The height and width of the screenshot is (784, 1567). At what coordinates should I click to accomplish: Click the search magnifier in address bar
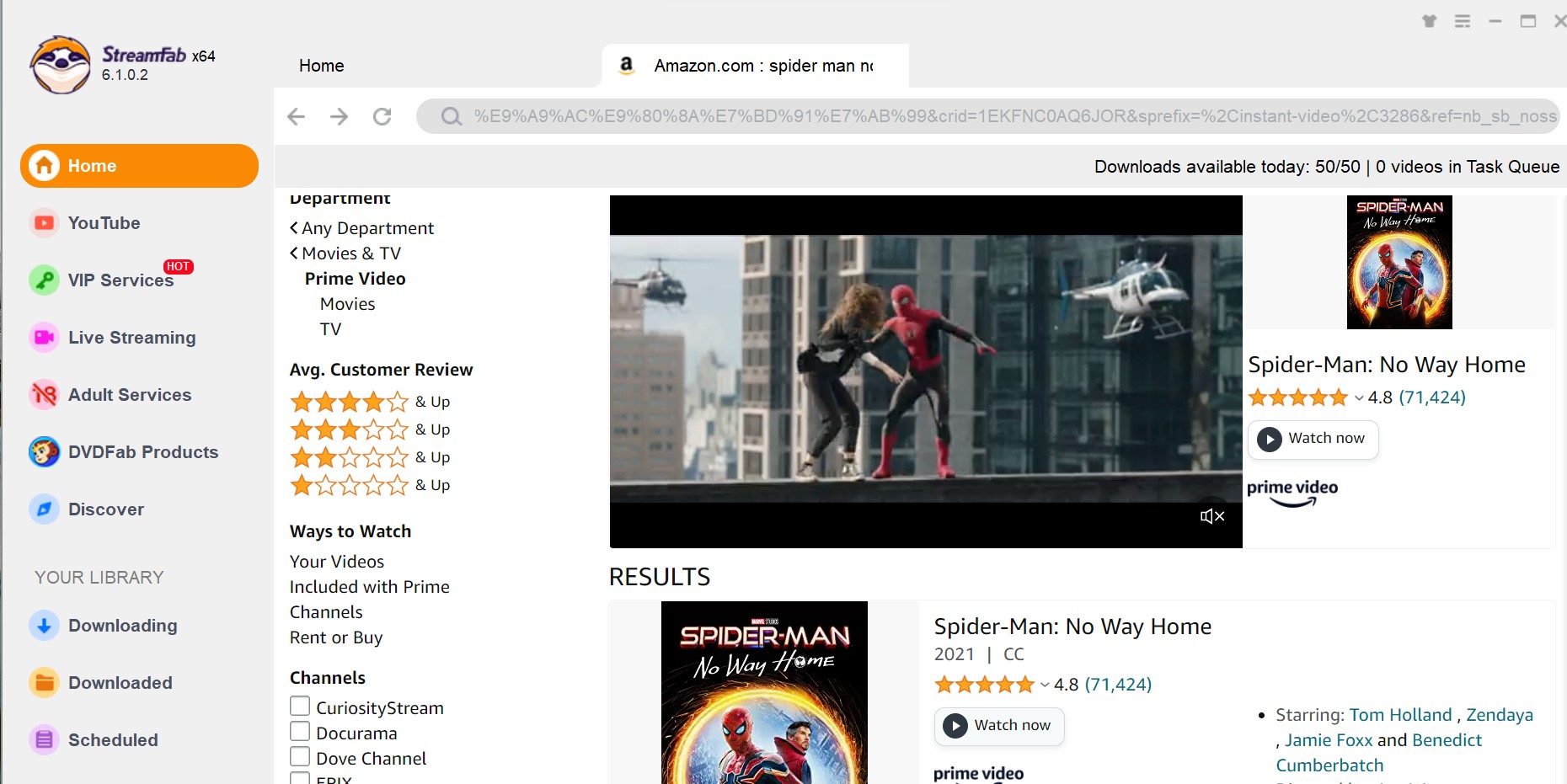[452, 116]
